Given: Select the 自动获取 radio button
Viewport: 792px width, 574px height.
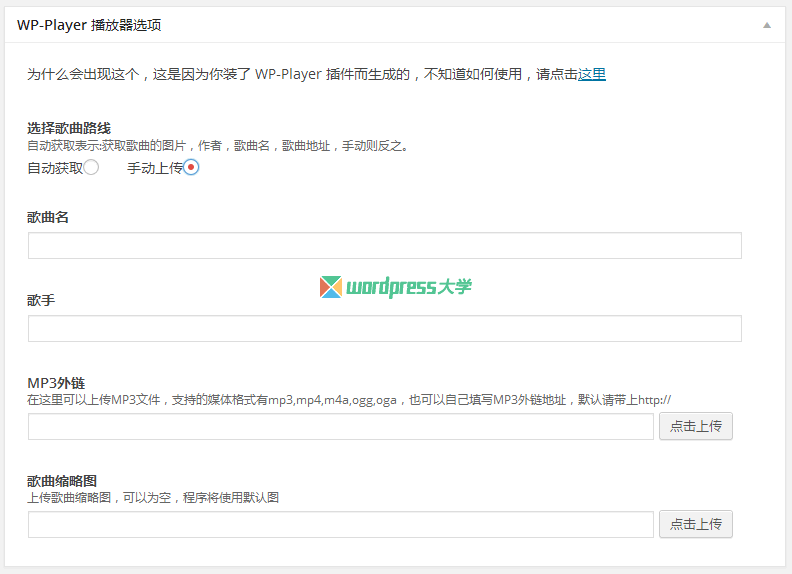Looking at the screenshot, I should pos(91,167).
